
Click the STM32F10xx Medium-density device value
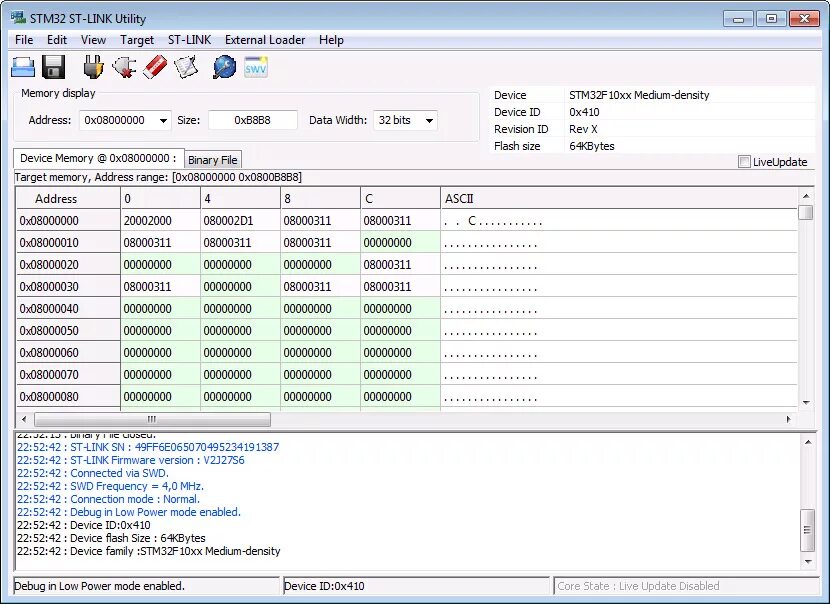click(639, 95)
